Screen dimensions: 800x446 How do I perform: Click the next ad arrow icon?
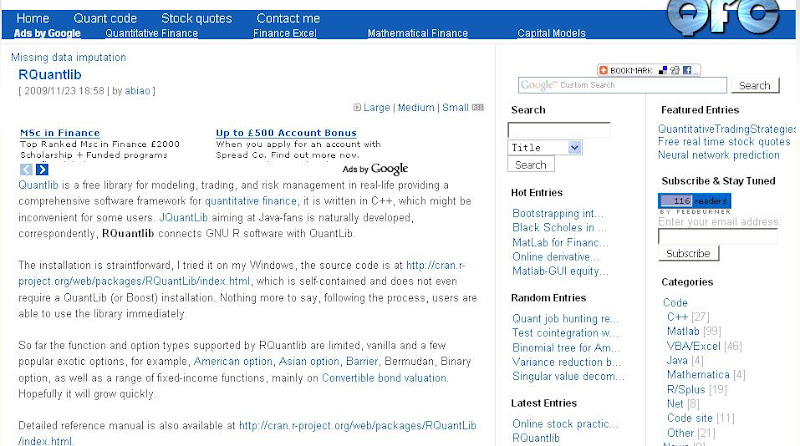tap(42, 169)
